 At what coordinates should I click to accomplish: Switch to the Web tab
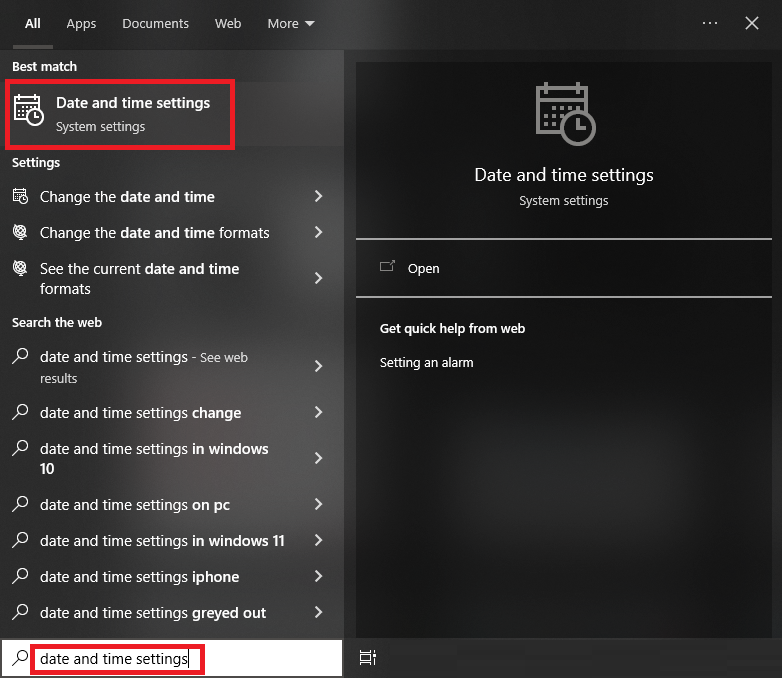click(228, 23)
